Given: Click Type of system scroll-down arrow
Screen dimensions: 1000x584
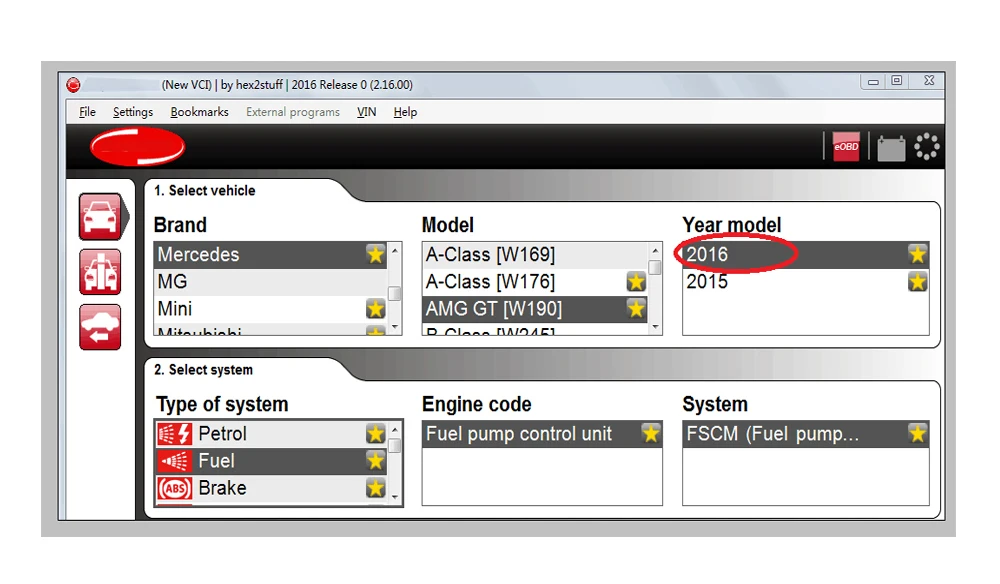Looking at the screenshot, I should (395, 497).
